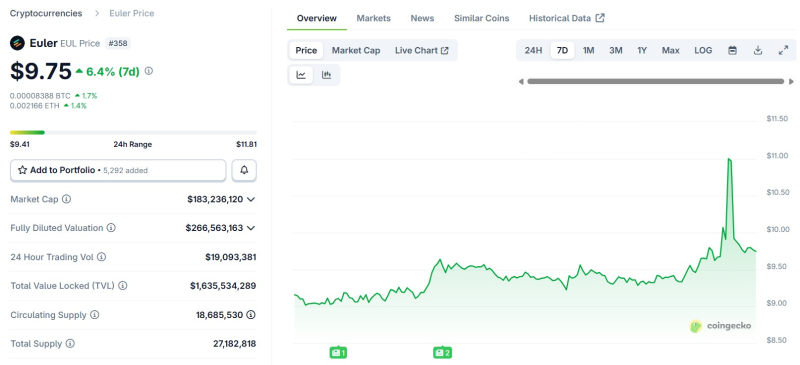Click external link icon next to Historical Data

[601, 18]
